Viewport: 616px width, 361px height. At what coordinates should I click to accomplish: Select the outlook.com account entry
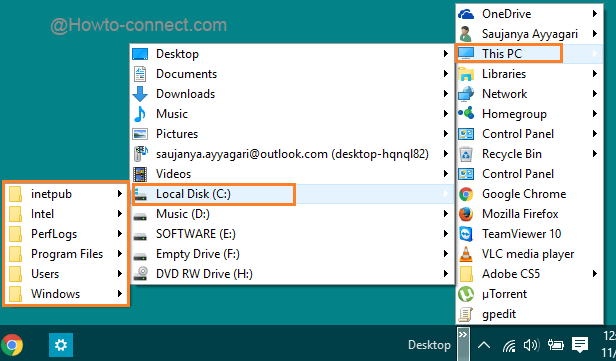click(x=292, y=154)
